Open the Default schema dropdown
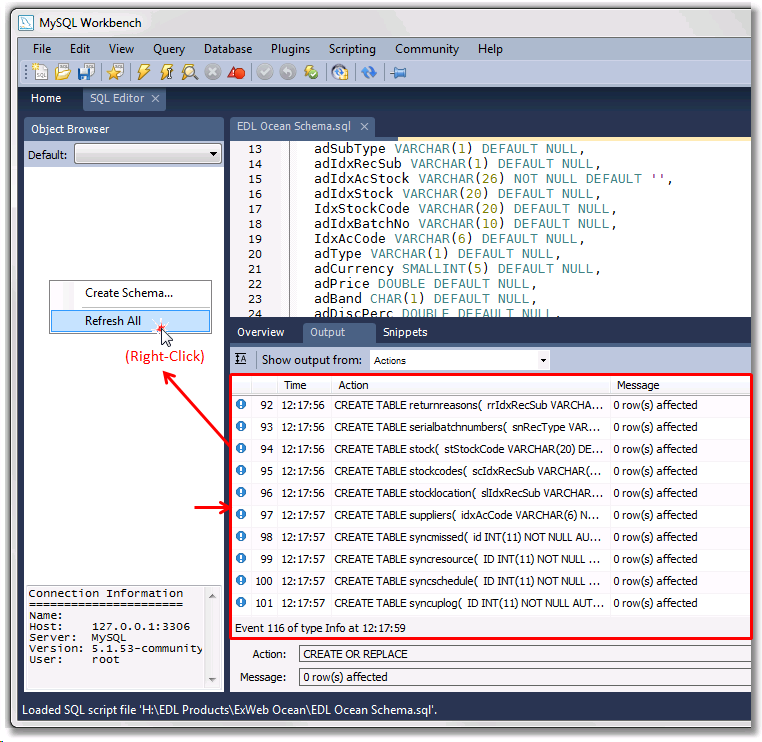 tap(148, 154)
